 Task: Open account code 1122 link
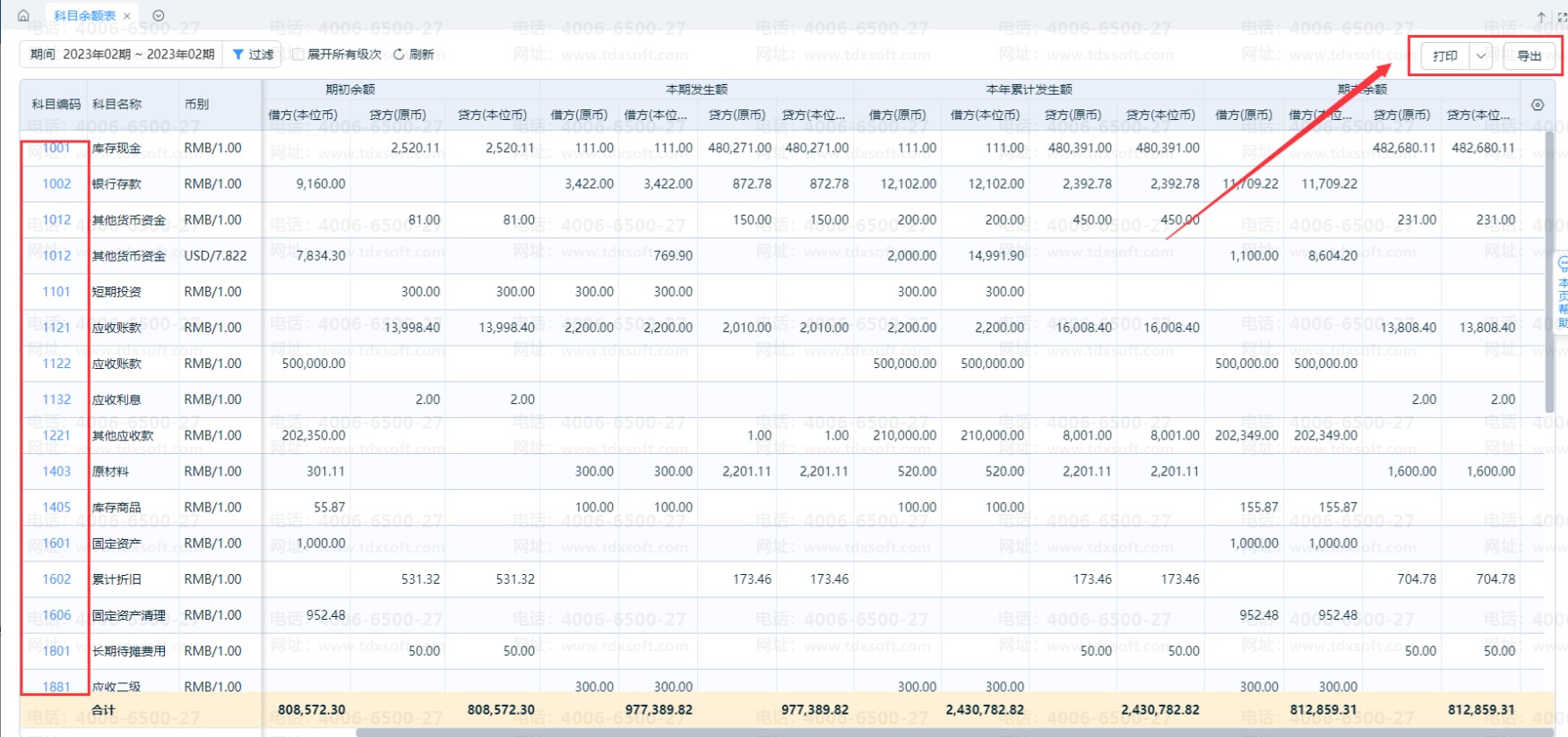click(56, 364)
